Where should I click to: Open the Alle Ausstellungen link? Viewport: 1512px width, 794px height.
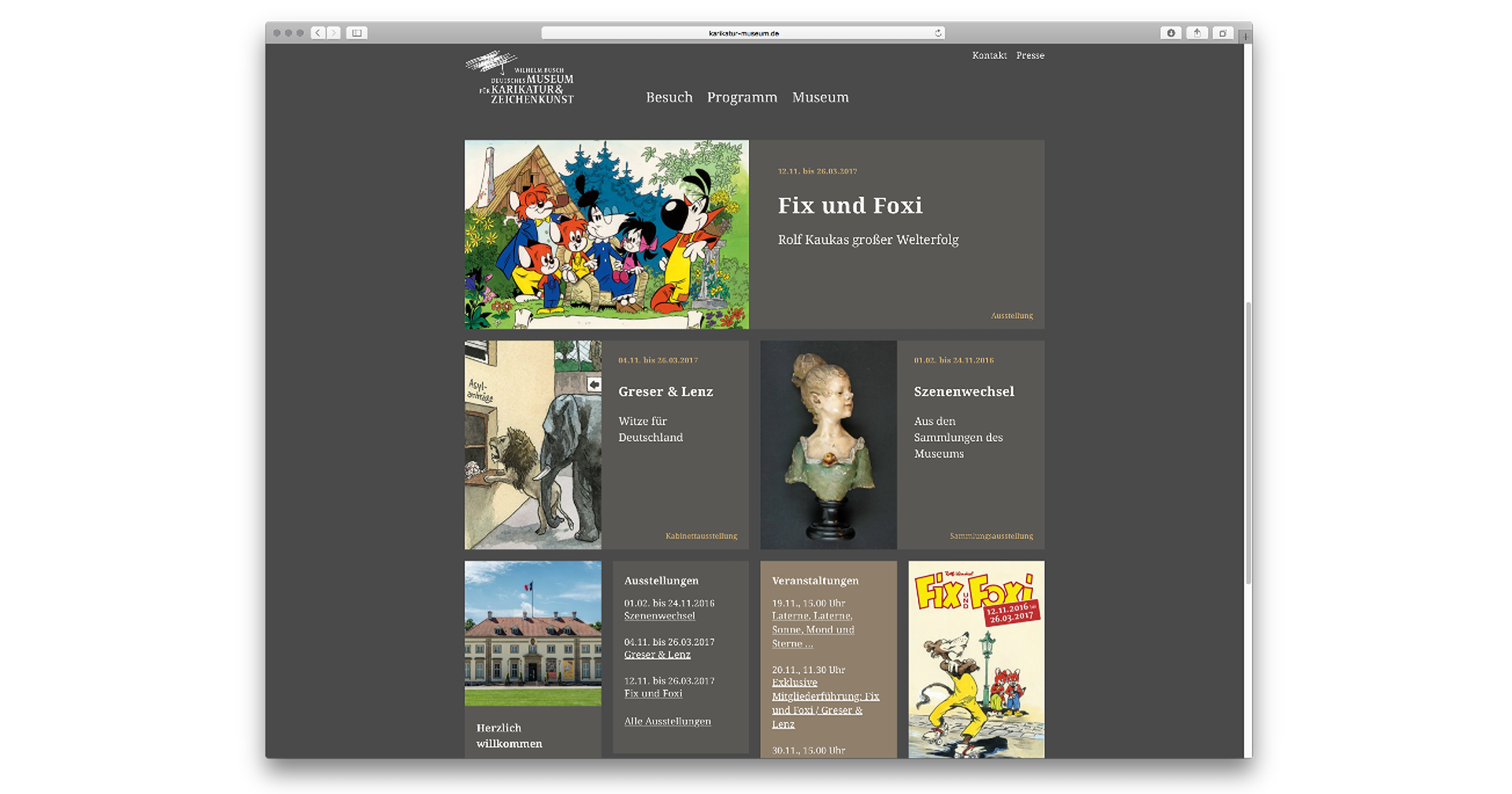(x=667, y=722)
